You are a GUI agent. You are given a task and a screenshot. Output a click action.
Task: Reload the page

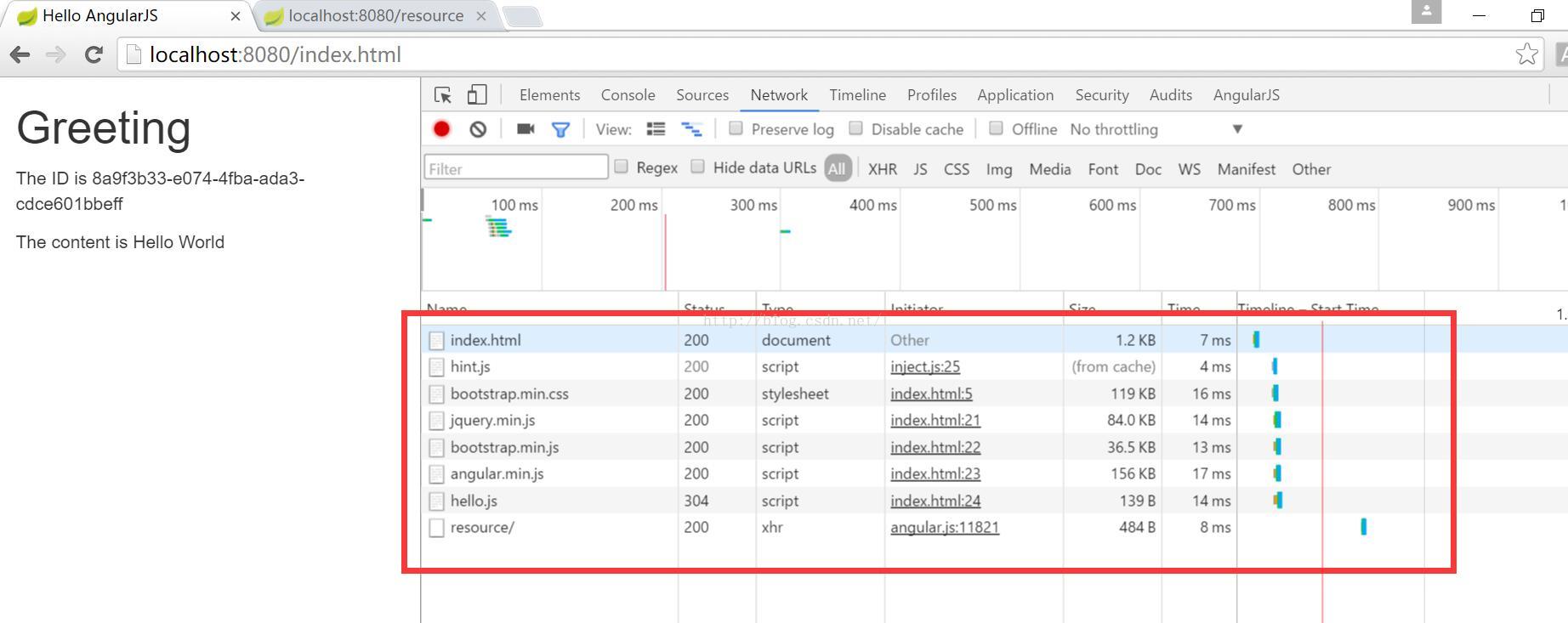pos(94,55)
